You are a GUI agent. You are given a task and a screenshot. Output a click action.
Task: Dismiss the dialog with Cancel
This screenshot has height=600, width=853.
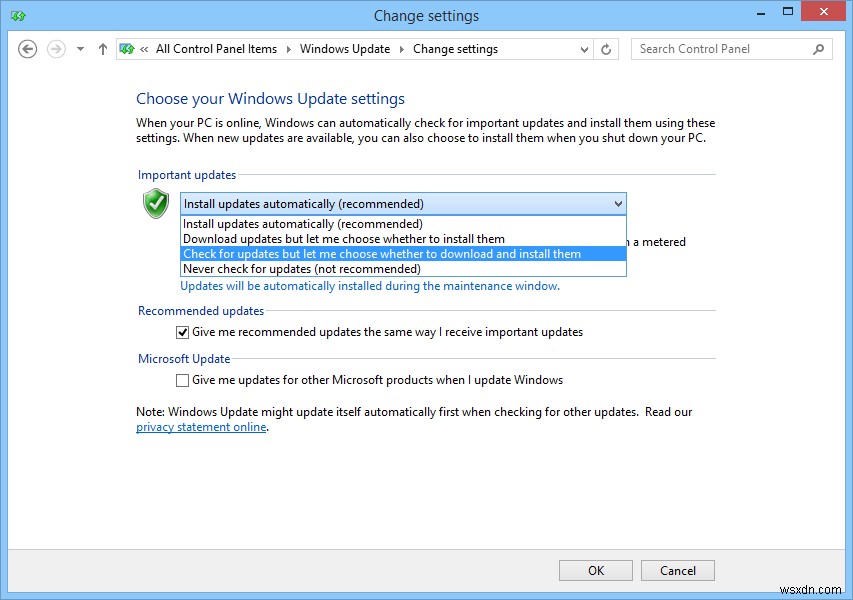tap(677, 570)
